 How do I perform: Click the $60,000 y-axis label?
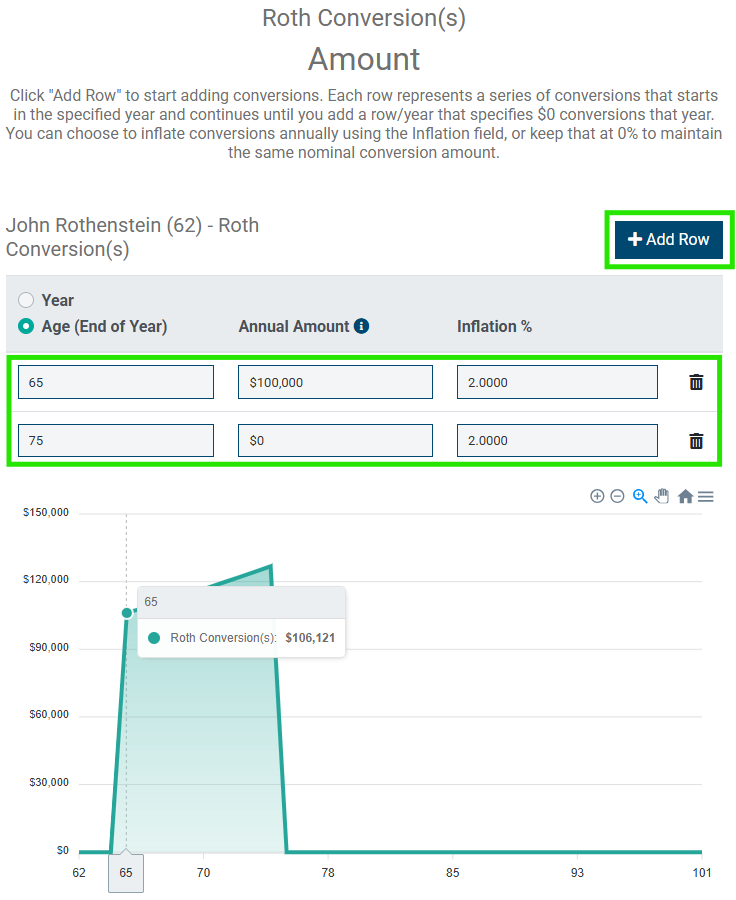49,714
